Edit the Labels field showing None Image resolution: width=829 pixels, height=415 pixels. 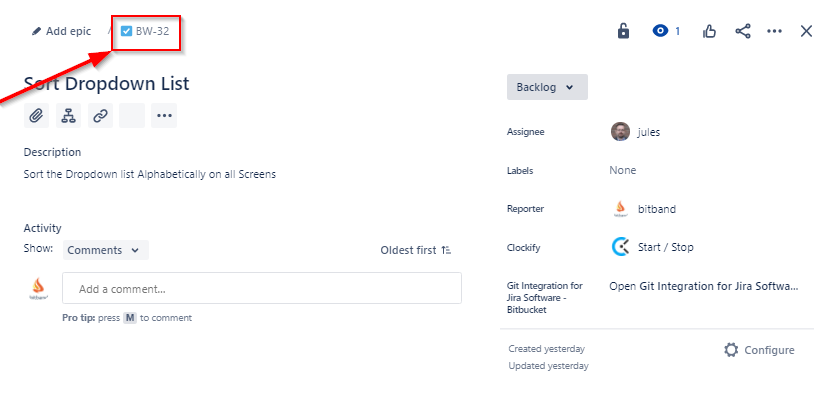click(x=622, y=171)
